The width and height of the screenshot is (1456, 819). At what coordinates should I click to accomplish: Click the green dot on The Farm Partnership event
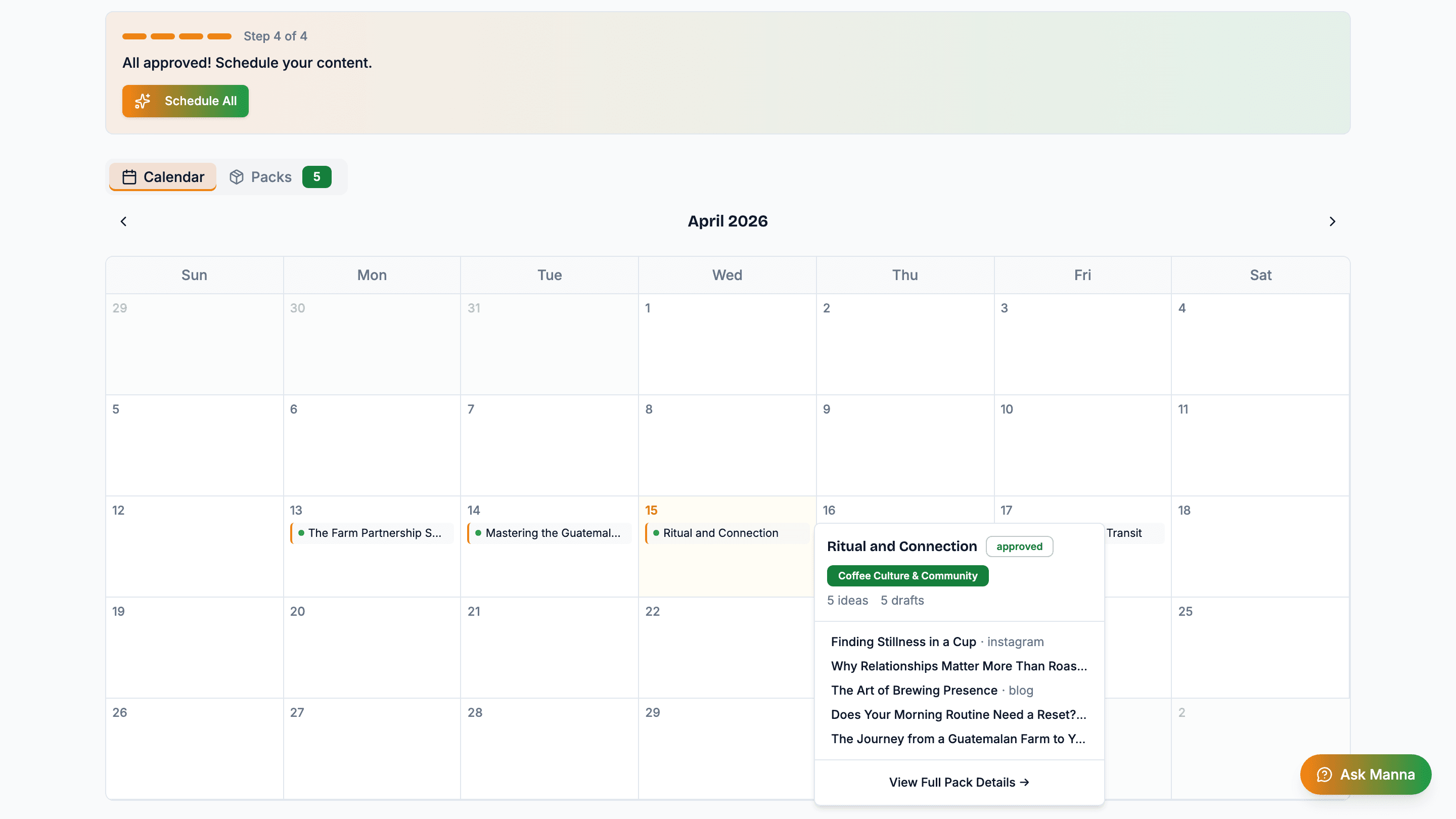(x=301, y=533)
